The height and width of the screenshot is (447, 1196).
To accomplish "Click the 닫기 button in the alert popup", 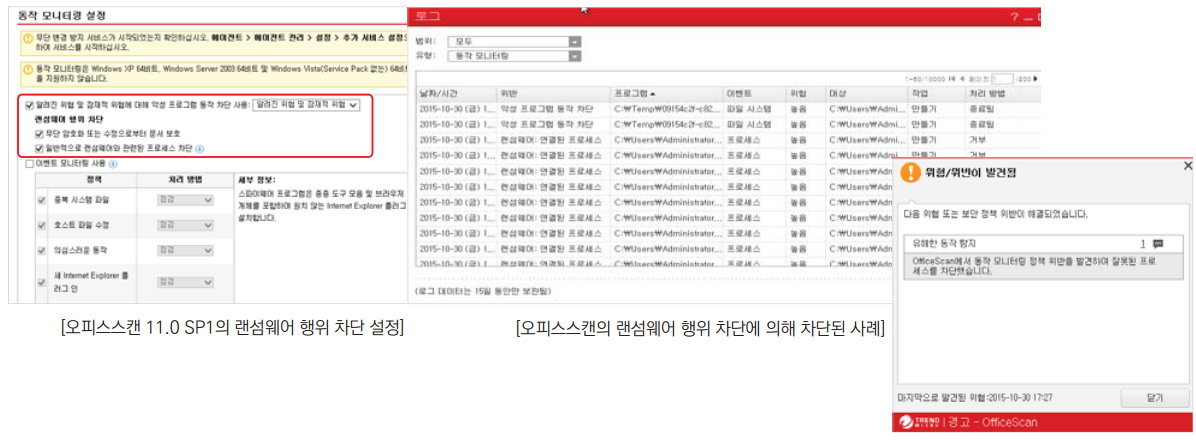I will coord(1155,397).
